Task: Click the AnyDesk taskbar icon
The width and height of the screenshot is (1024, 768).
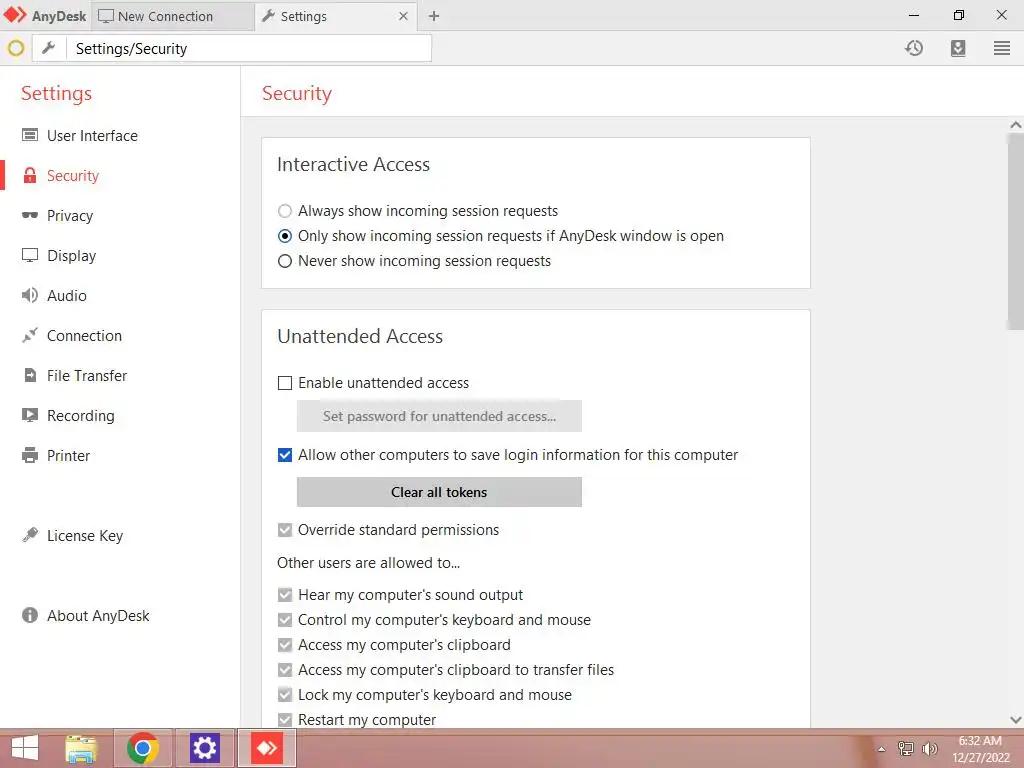Action: [x=267, y=748]
